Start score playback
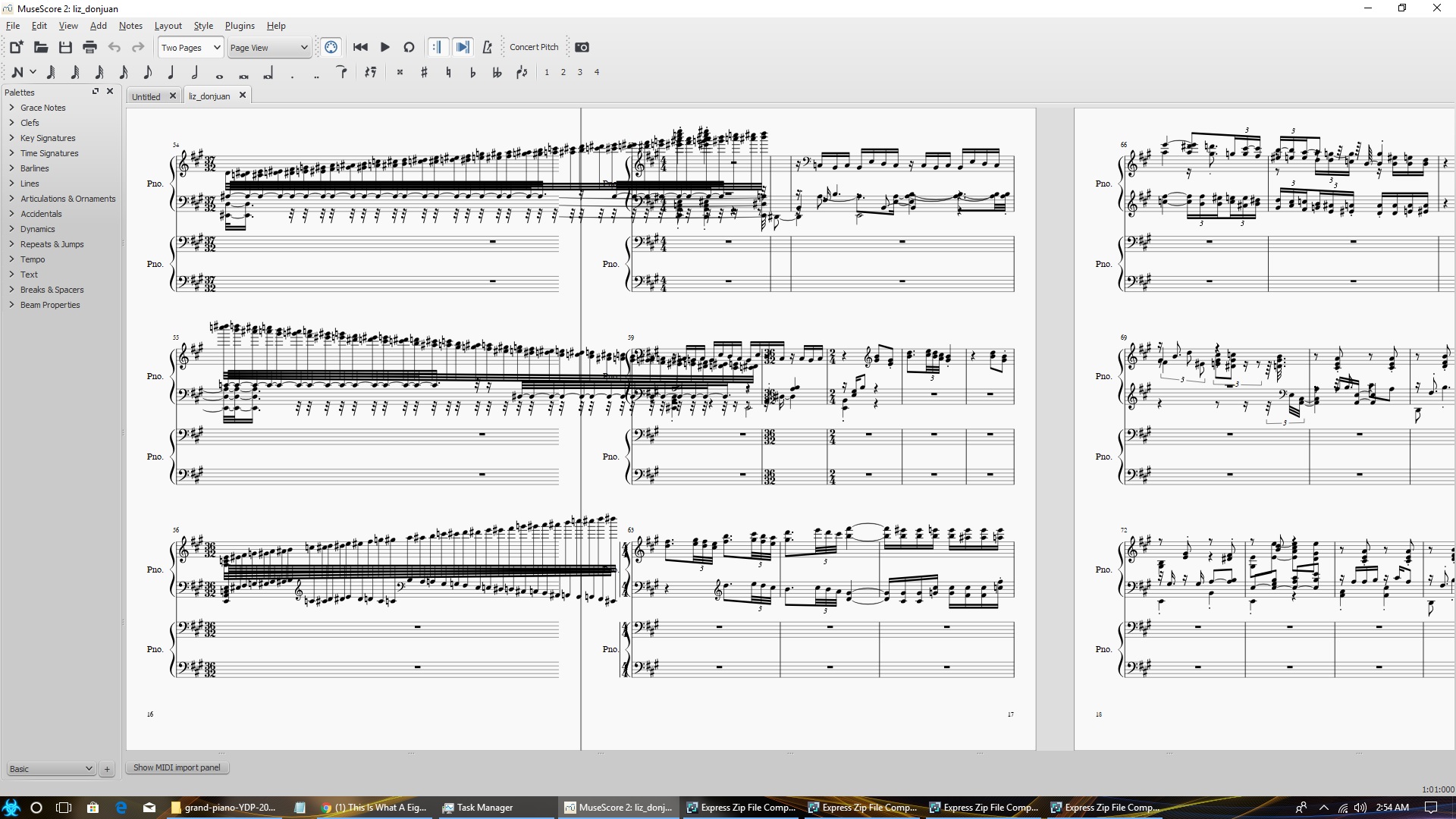 pos(384,47)
